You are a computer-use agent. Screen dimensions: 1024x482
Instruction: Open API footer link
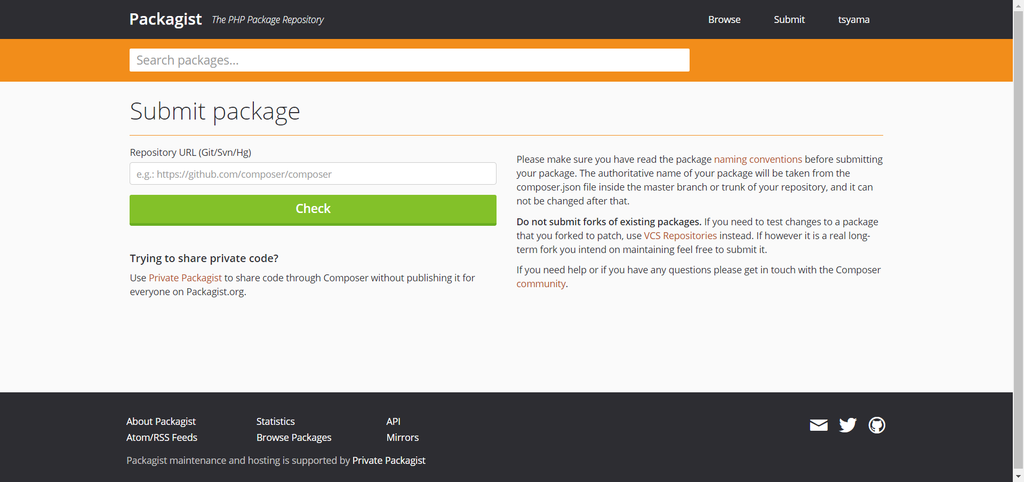coord(393,421)
